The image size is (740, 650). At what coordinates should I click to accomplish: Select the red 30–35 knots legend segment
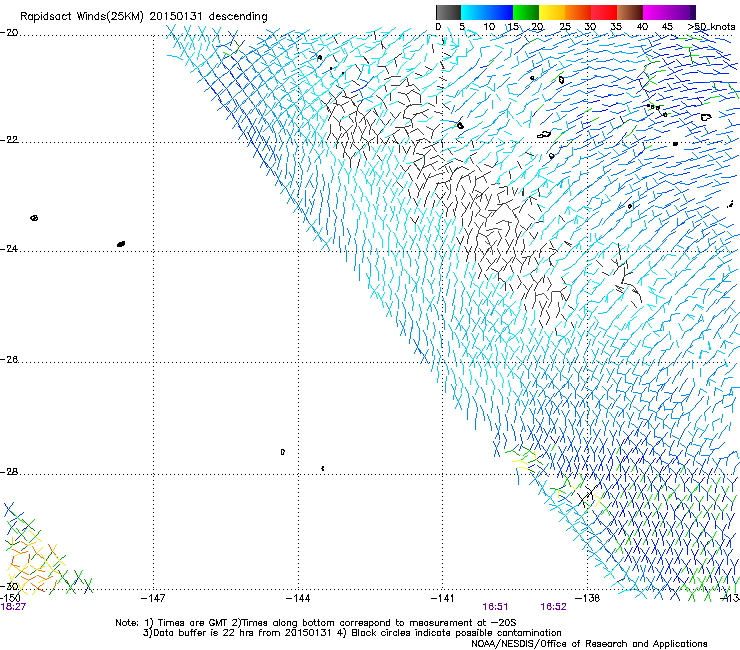(604, 12)
